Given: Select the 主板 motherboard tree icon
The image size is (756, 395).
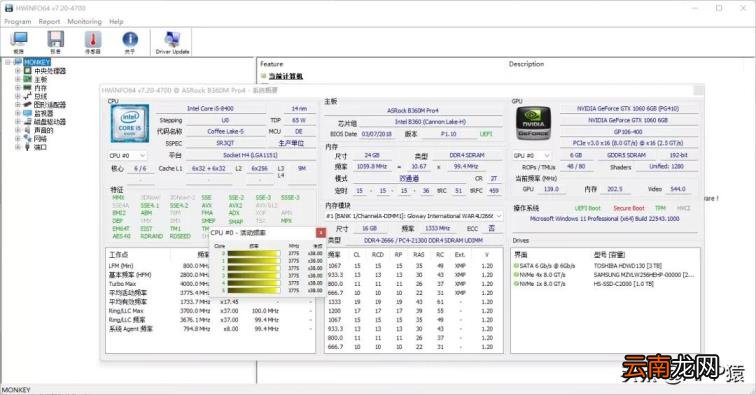Looking at the screenshot, I should (28, 79).
